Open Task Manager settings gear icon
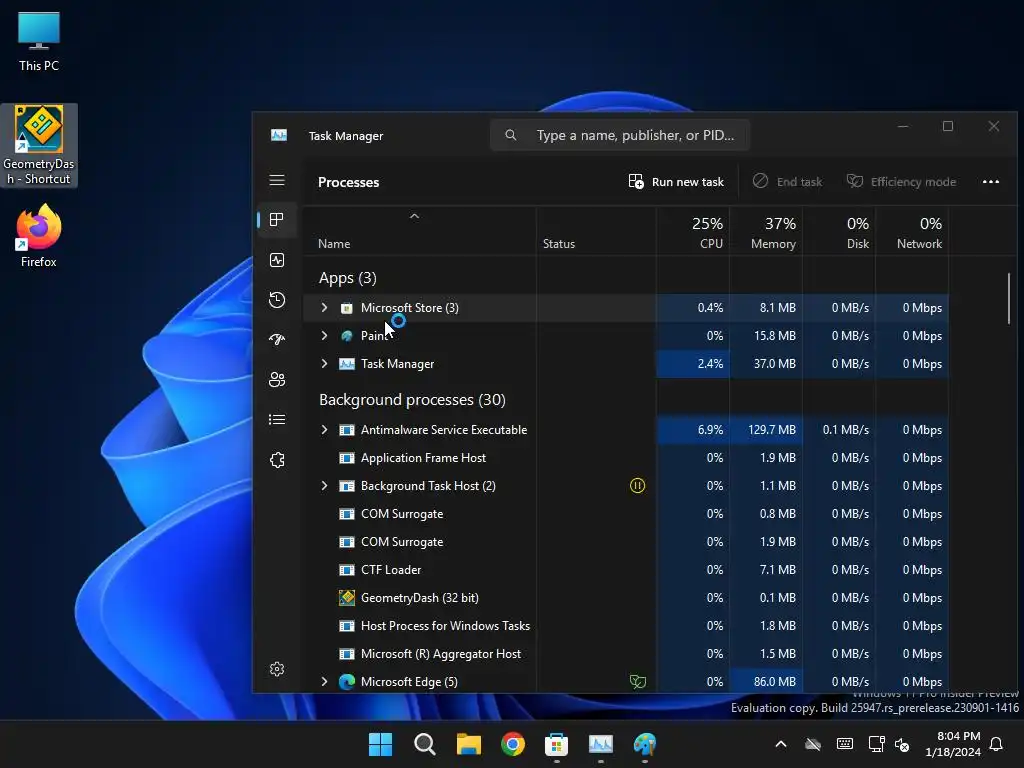The image size is (1024, 768). click(277, 669)
